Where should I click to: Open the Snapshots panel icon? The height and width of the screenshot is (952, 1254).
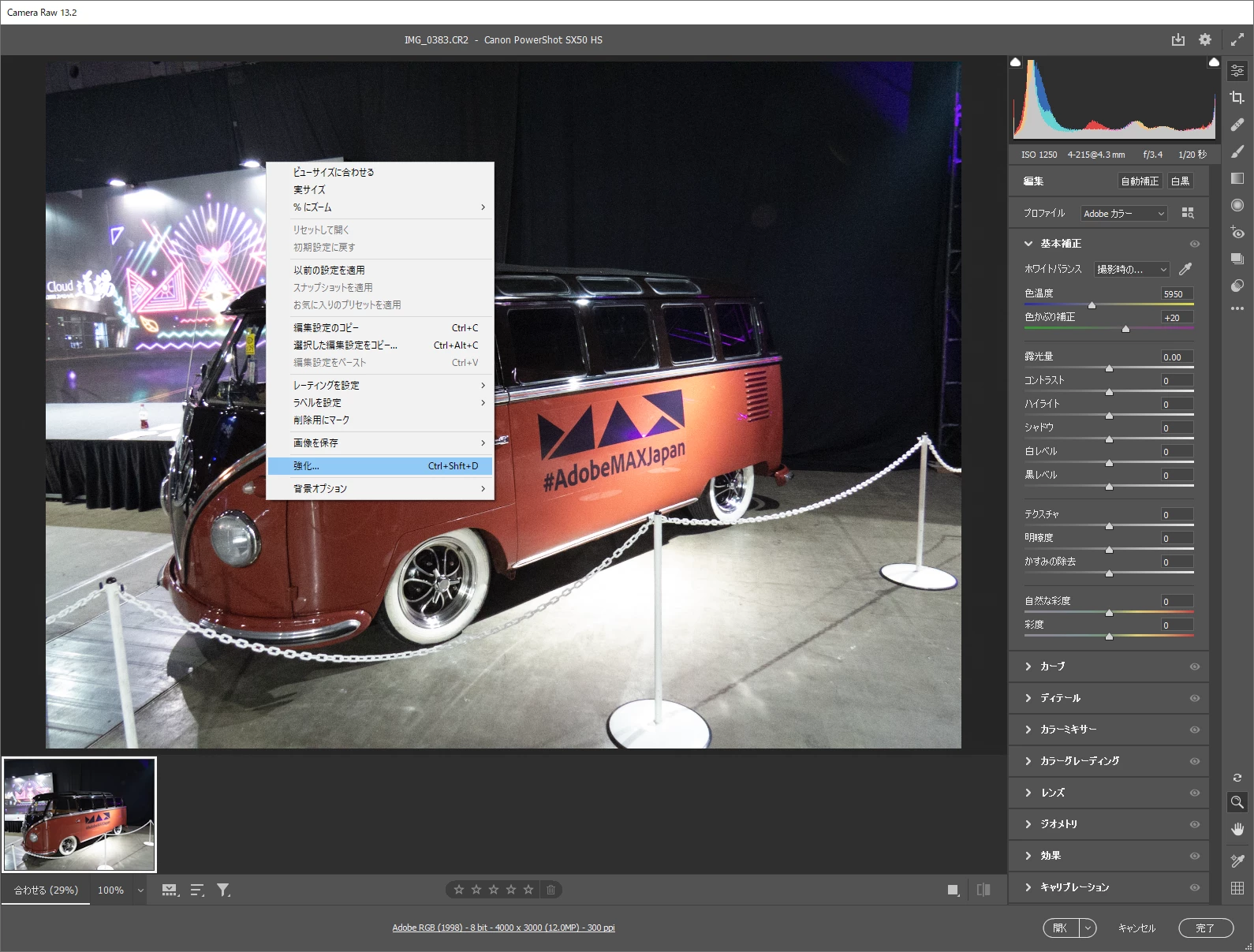click(1237, 259)
